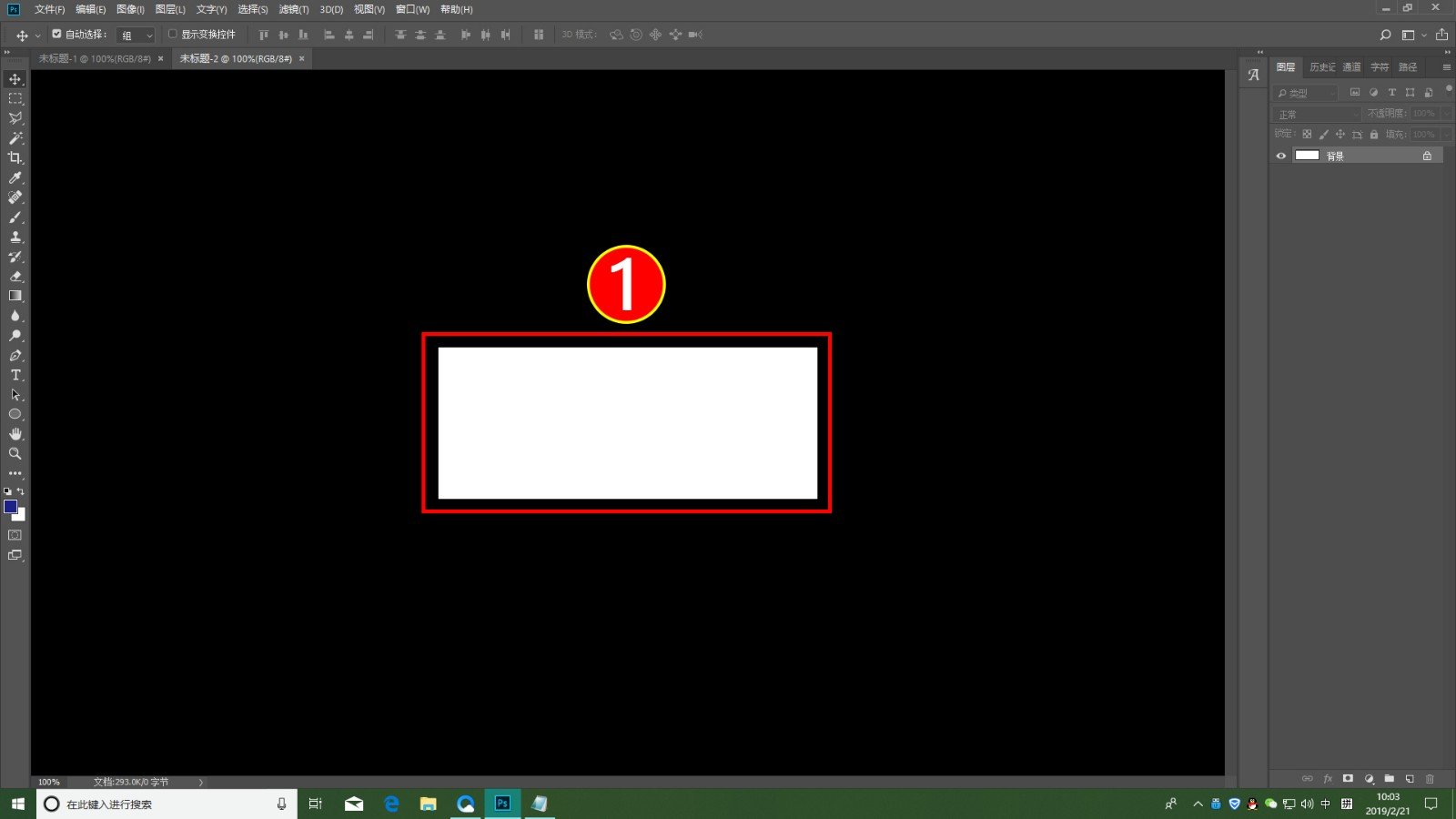The image size is (1456, 819).
Task: Switch to the 历史记录 panel tab
Action: coord(1321,67)
